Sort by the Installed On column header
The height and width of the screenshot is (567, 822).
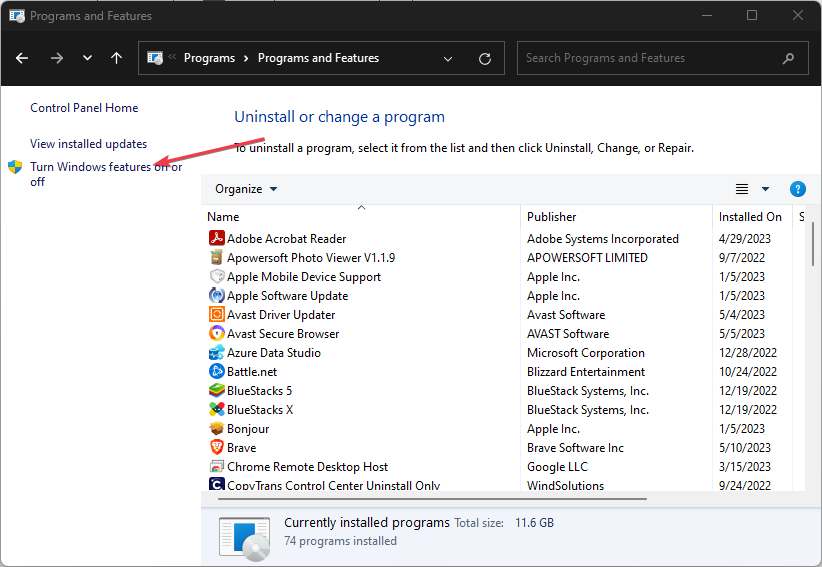click(x=752, y=217)
